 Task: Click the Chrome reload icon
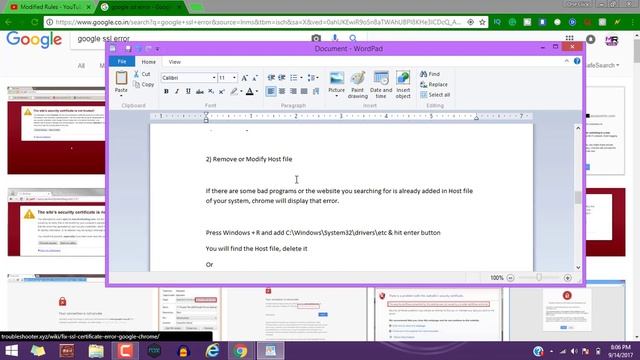pyautogui.click(x=35, y=22)
